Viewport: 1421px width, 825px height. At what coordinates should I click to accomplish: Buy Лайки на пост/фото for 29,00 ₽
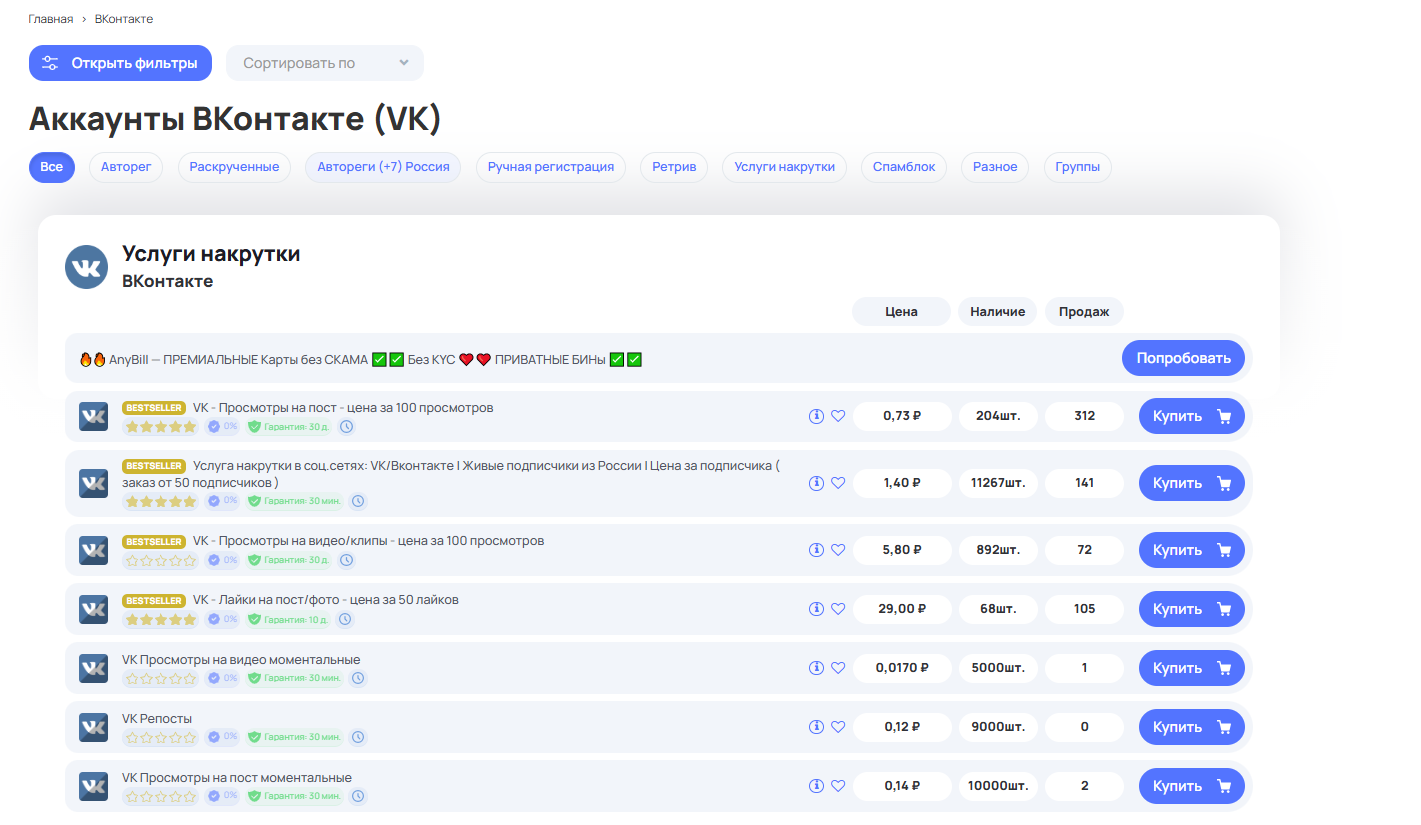[x=1192, y=609]
